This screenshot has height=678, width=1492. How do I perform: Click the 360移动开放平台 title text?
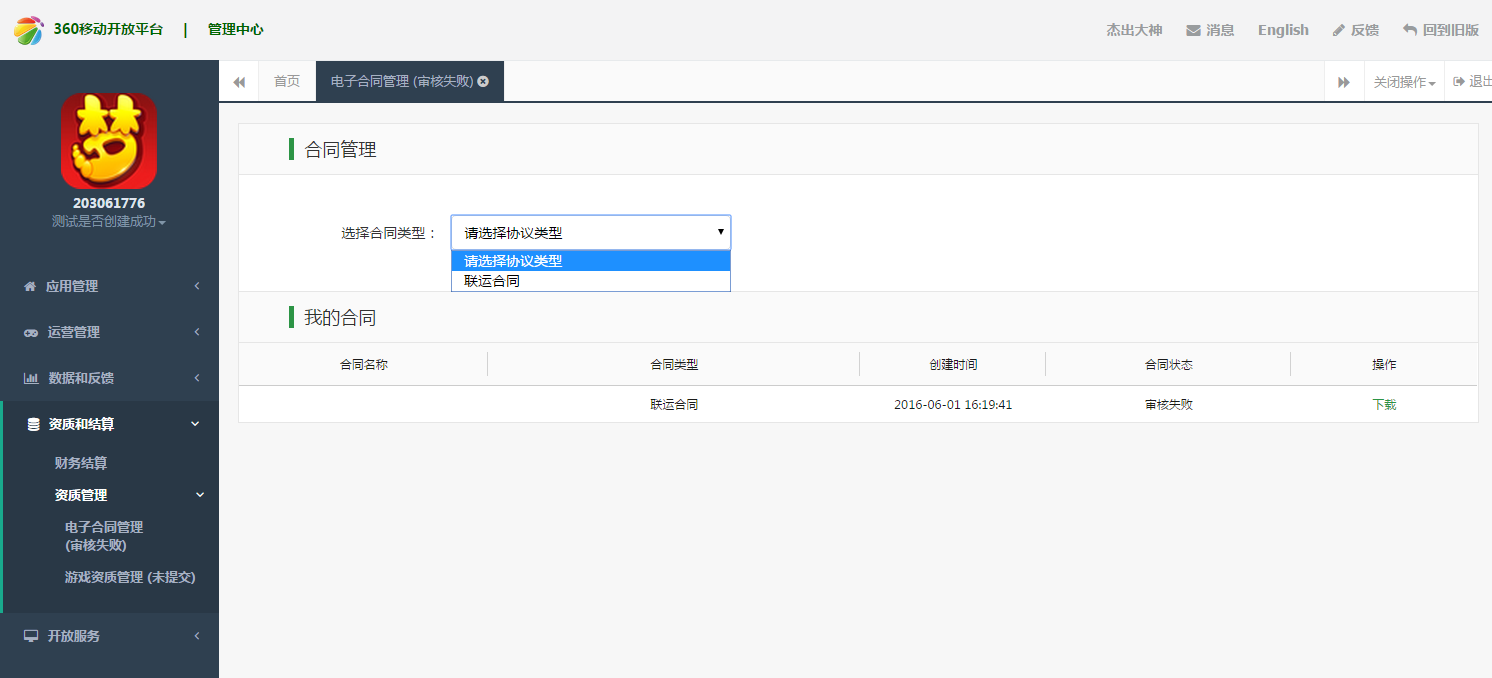click(x=108, y=30)
